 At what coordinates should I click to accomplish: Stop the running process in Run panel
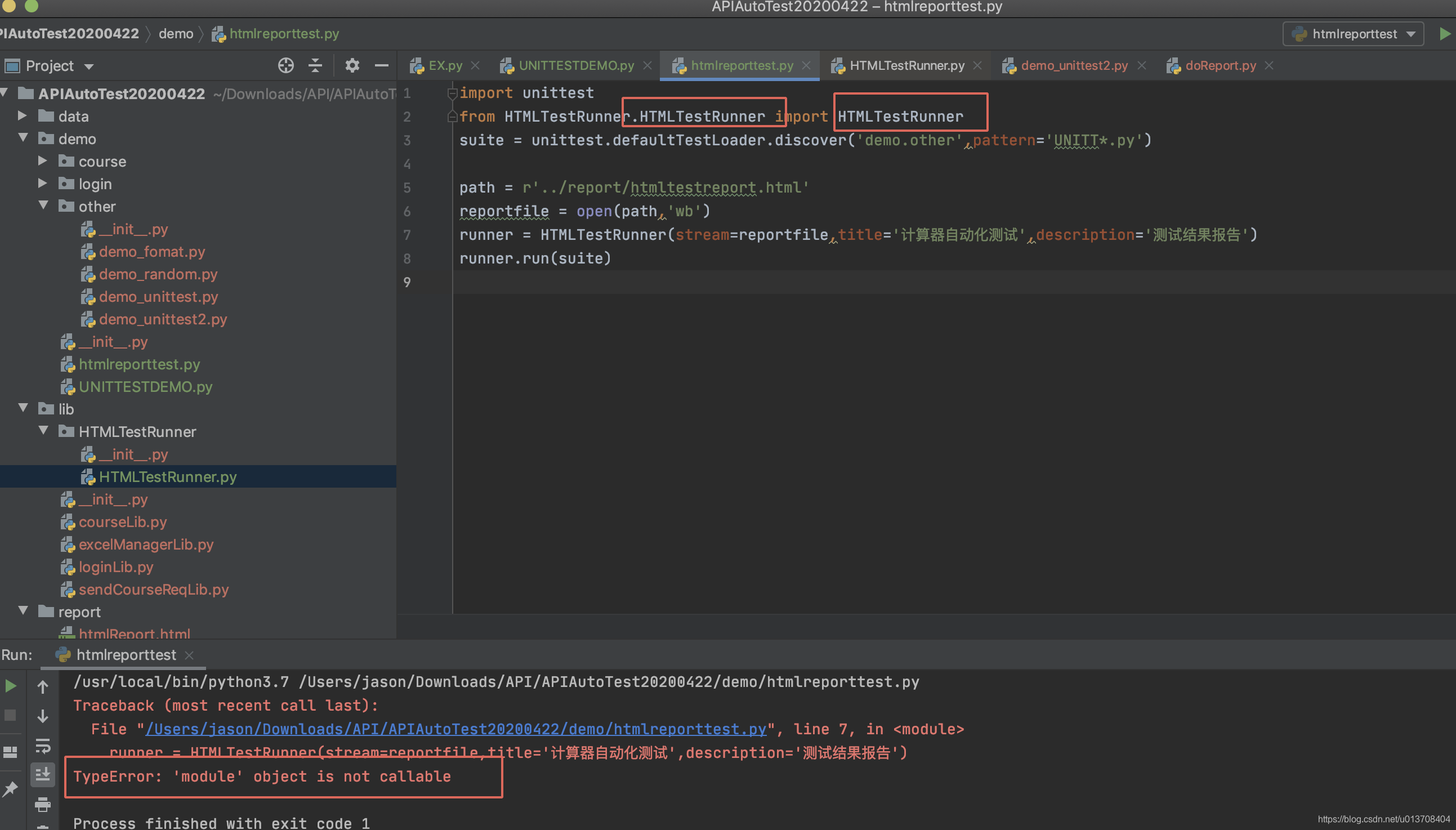click(x=10, y=716)
